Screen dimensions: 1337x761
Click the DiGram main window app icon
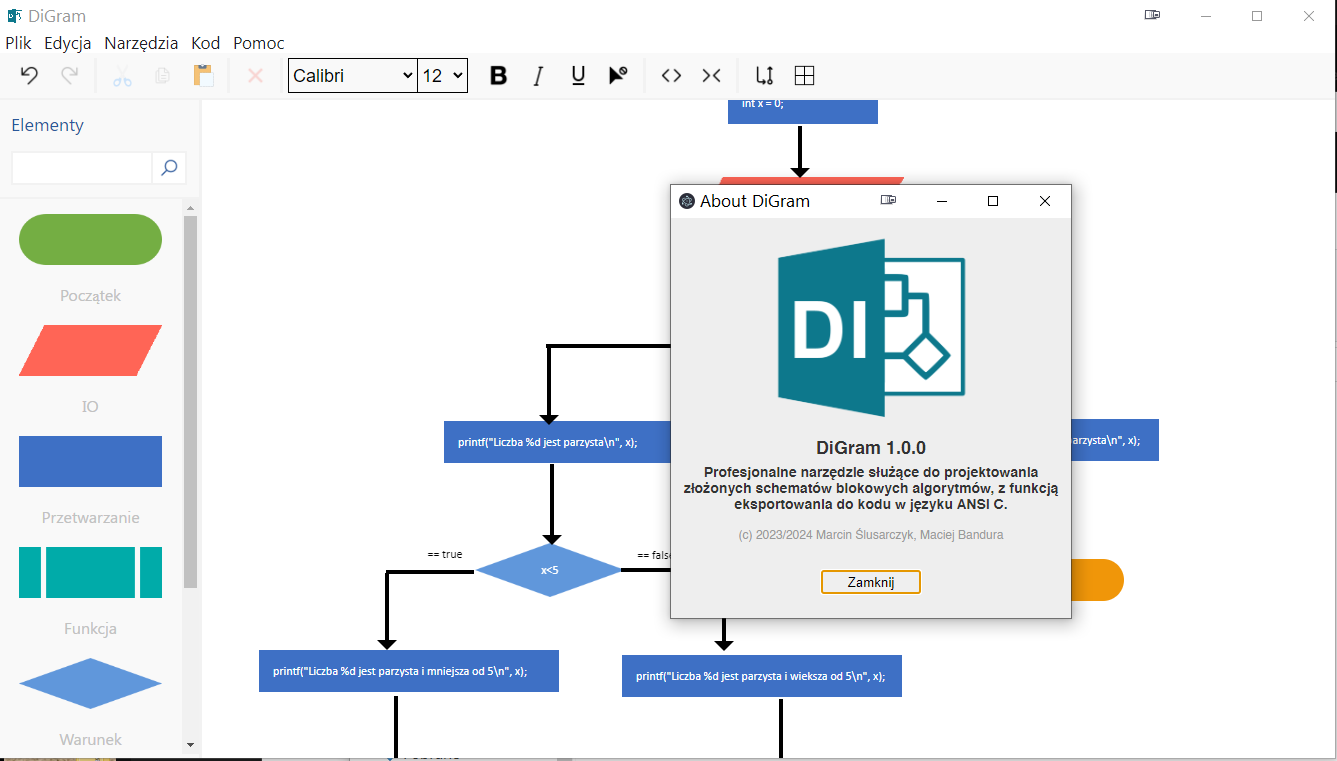tap(14, 16)
